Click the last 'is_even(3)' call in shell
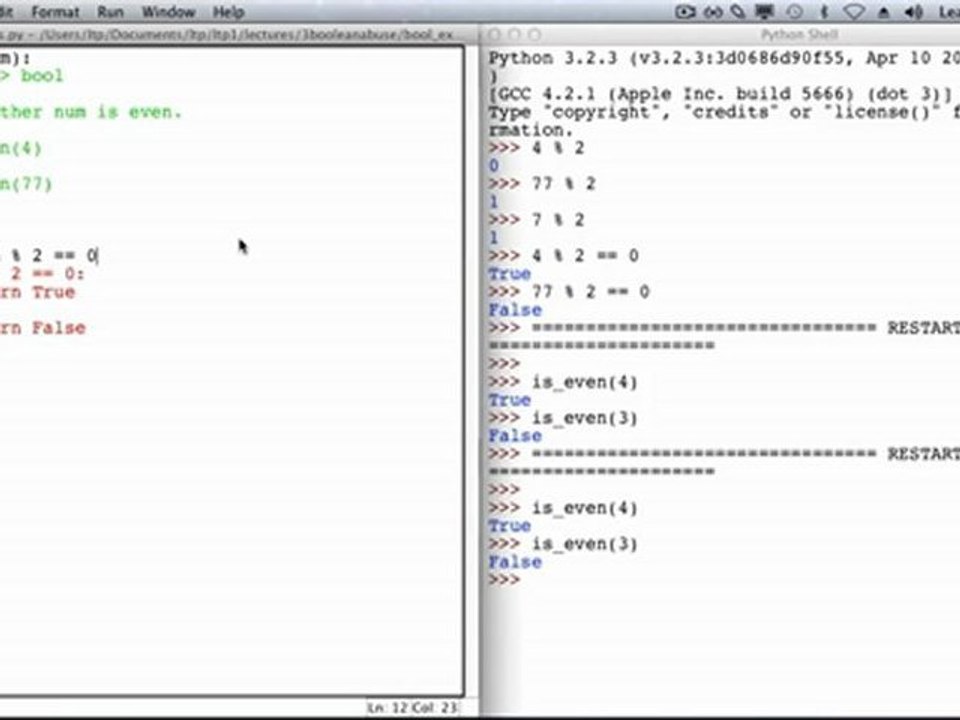Screen dimensions: 960x720 (x=585, y=544)
